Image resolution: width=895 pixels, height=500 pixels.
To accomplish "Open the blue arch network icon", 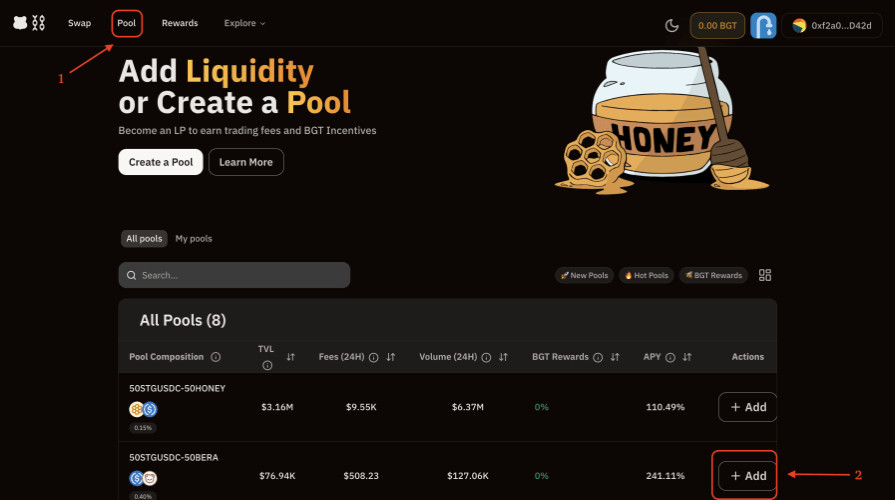I will point(764,25).
